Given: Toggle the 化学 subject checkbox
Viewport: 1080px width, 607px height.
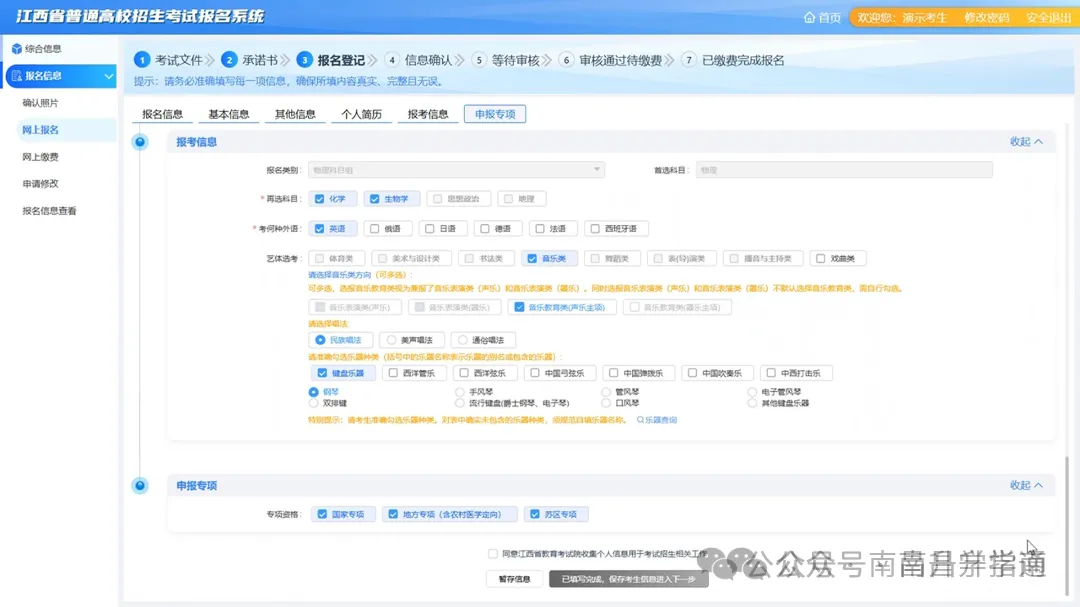Looking at the screenshot, I should tap(320, 199).
